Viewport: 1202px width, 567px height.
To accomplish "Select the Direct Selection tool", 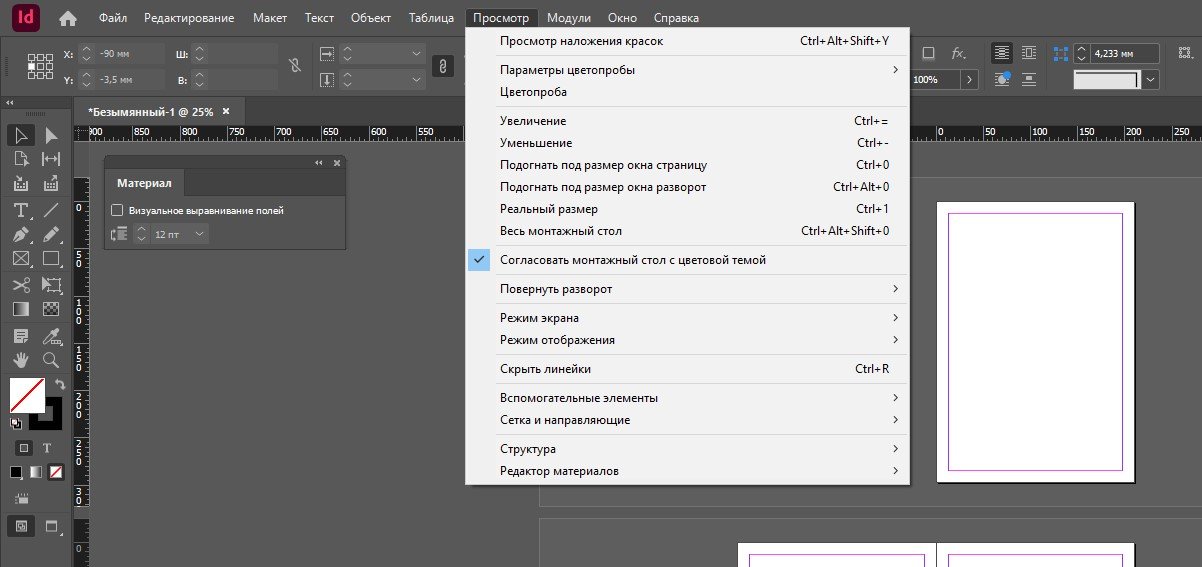I will click(51, 135).
